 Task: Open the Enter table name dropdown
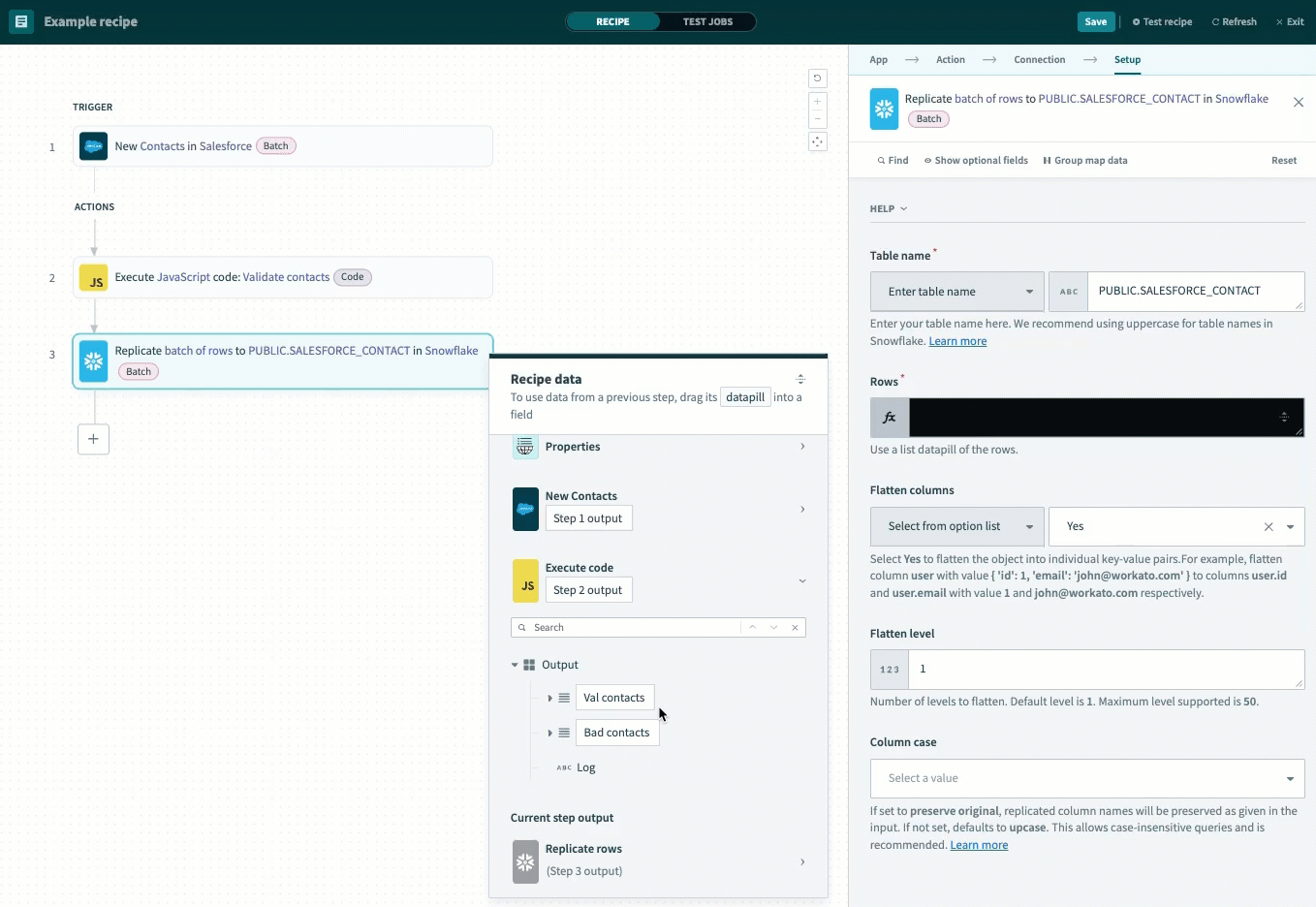click(x=956, y=292)
